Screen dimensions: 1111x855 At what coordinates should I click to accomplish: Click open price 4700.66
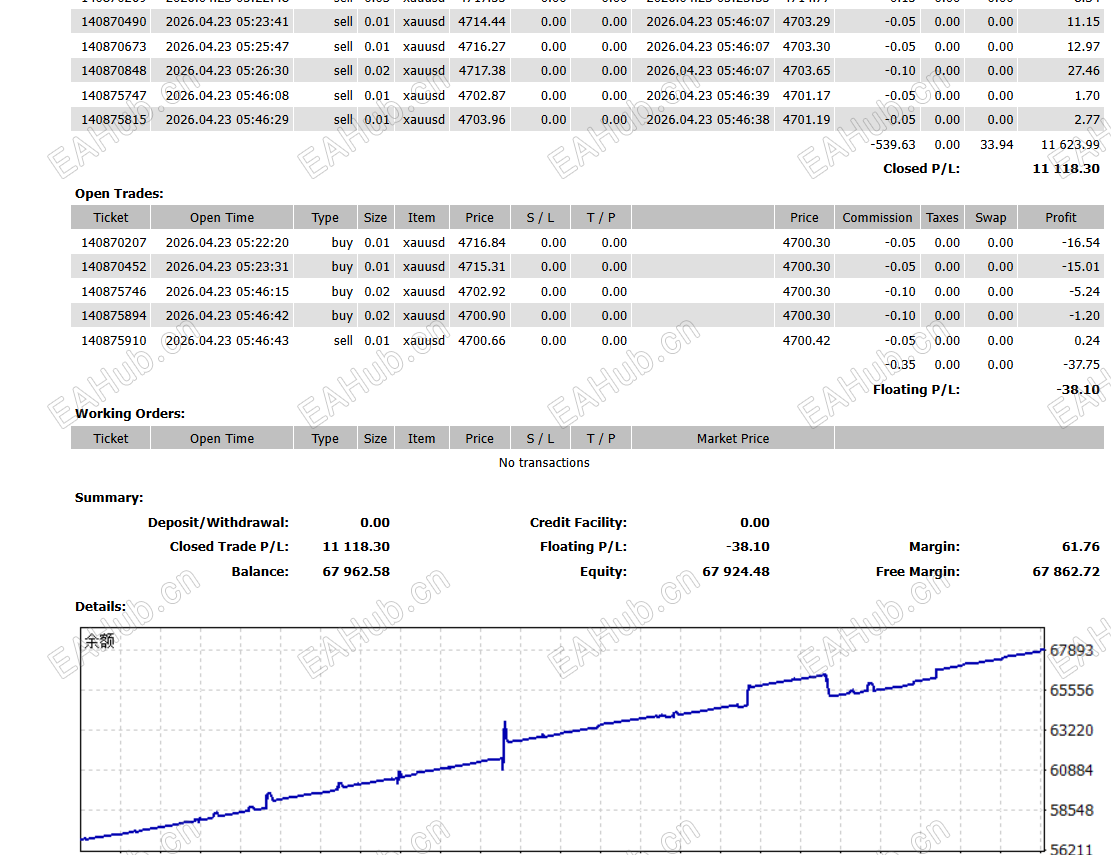[x=482, y=341]
